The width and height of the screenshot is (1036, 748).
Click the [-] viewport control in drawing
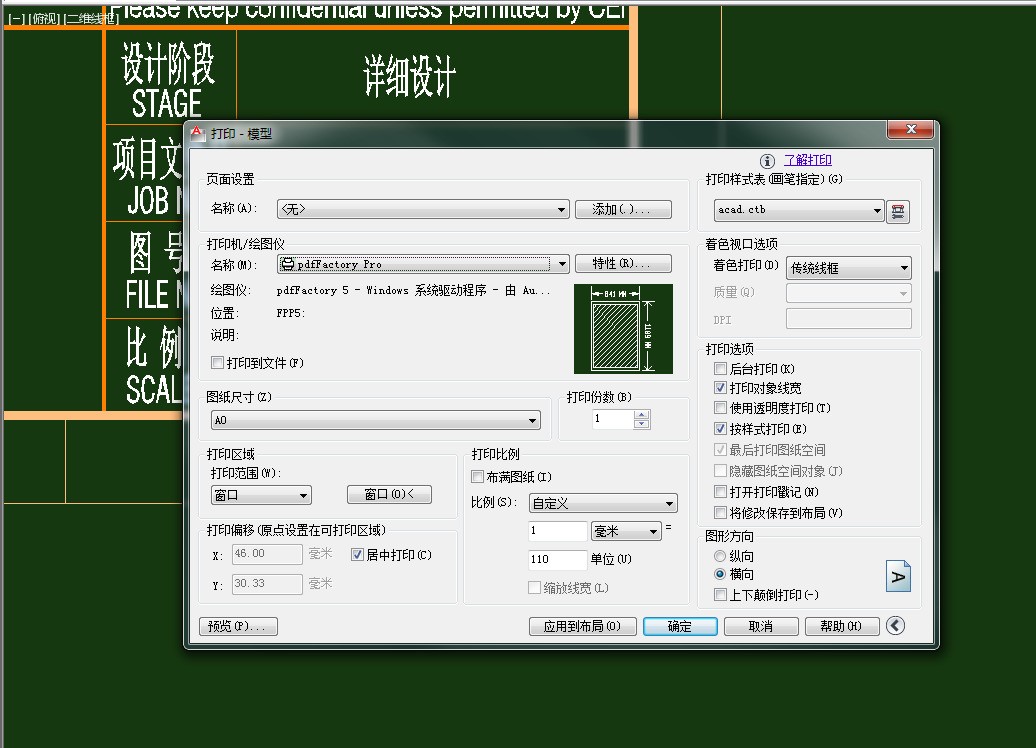coord(17,19)
